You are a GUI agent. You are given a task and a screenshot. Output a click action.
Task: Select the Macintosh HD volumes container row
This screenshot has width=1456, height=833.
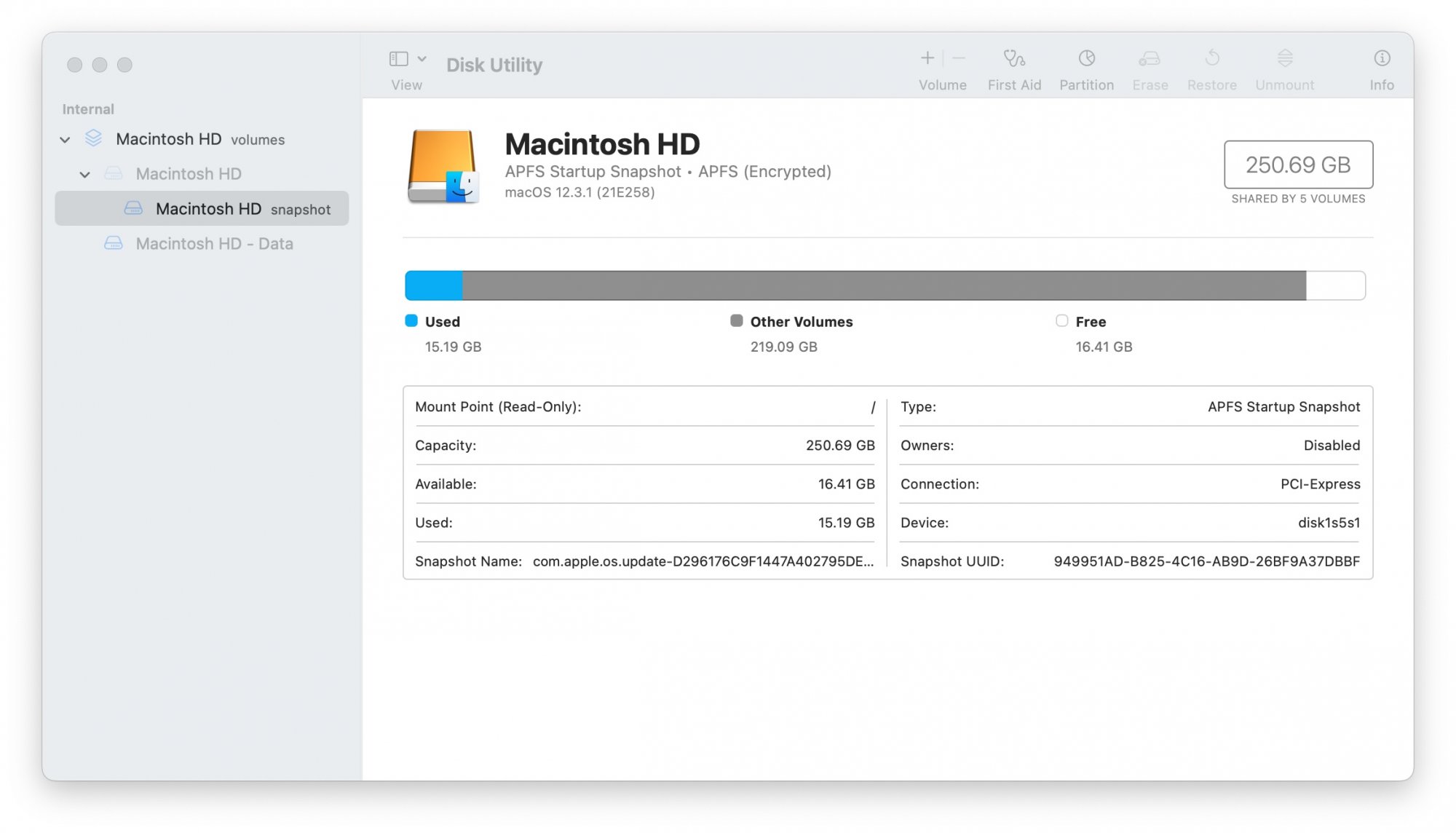tap(202, 139)
